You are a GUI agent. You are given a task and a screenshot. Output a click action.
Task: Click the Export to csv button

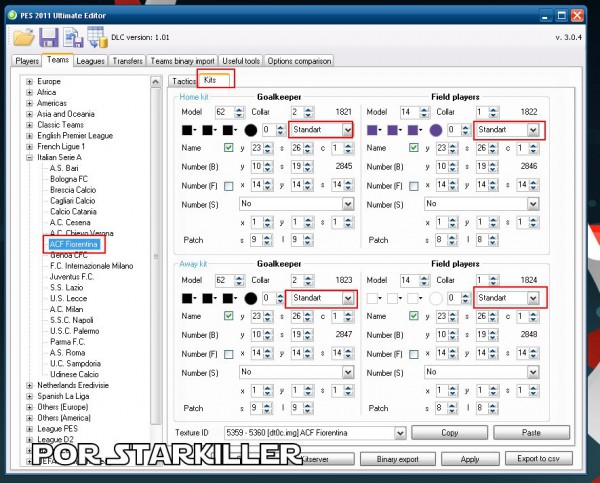pos(538,458)
